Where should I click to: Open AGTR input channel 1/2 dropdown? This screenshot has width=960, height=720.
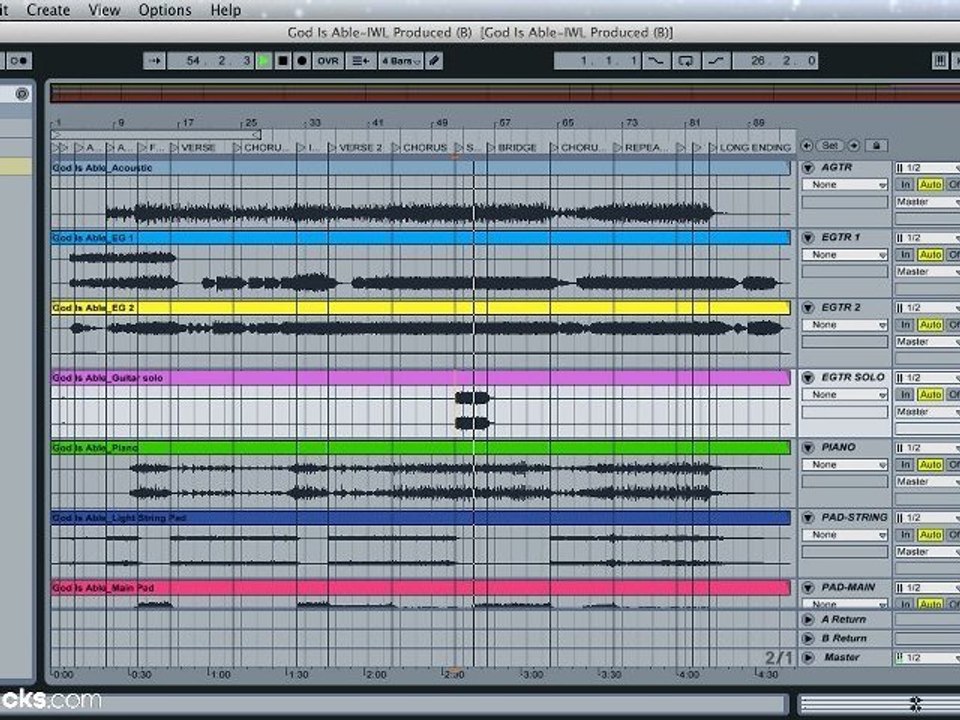(x=927, y=168)
